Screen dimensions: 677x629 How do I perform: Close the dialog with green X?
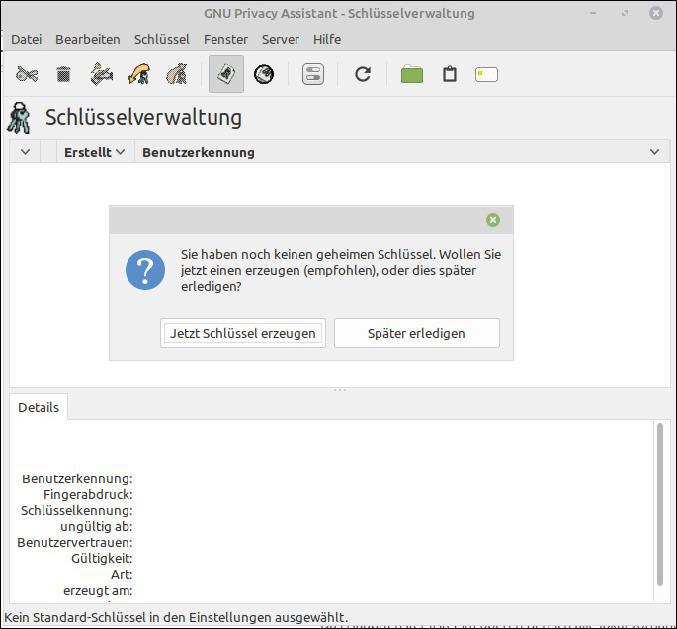click(x=493, y=220)
